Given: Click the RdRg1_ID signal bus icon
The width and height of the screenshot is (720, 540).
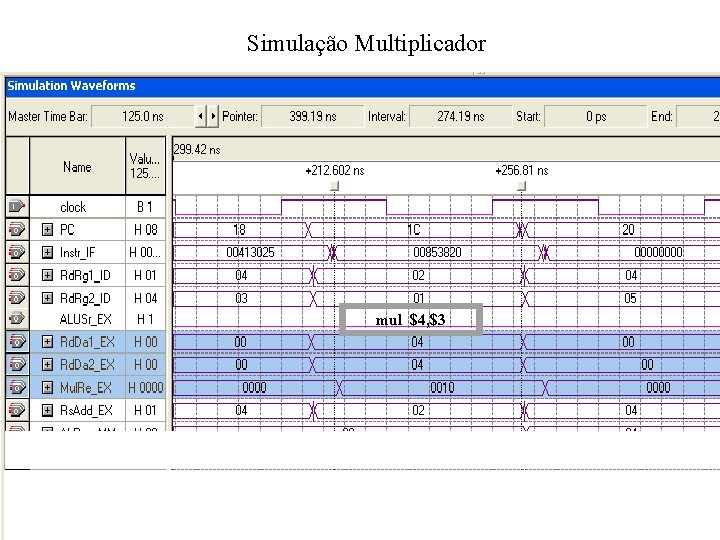Looking at the screenshot, I should 17,275.
